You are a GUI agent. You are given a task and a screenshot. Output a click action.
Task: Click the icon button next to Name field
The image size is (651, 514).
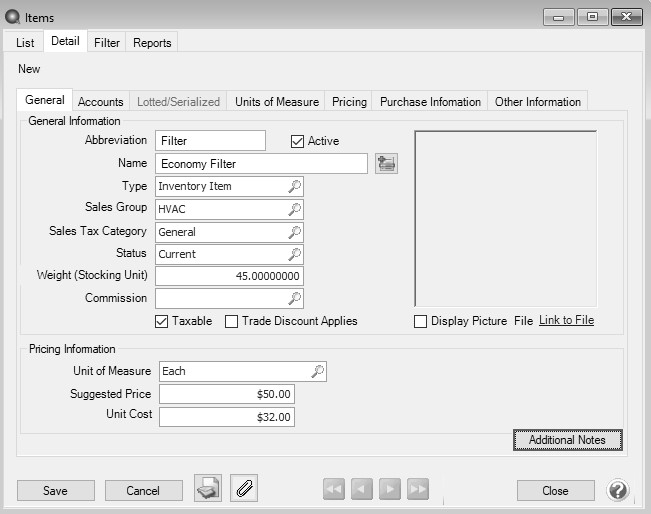coord(386,164)
